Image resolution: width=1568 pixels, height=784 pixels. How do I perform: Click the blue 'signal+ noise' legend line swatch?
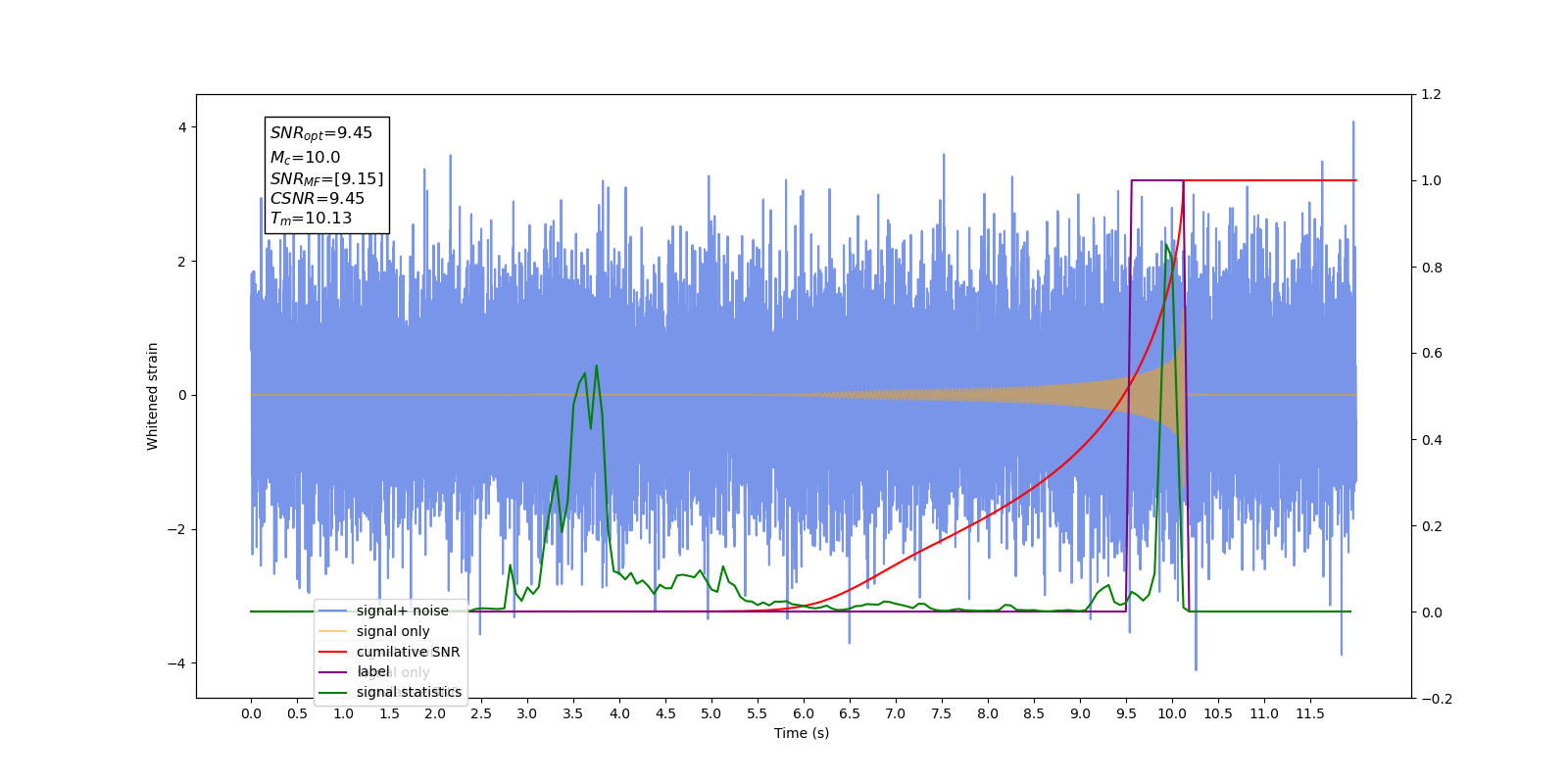[x=333, y=611]
